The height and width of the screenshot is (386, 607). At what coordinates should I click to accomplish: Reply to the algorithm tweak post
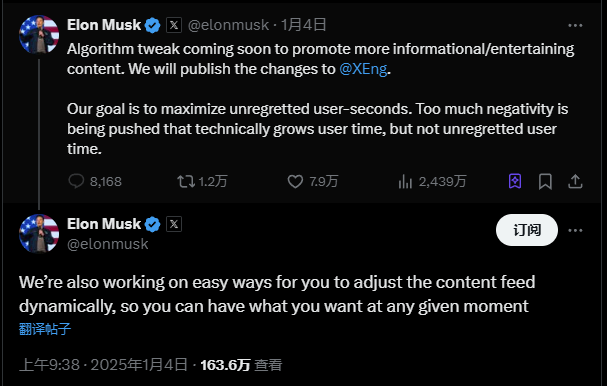click(x=95, y=181)
